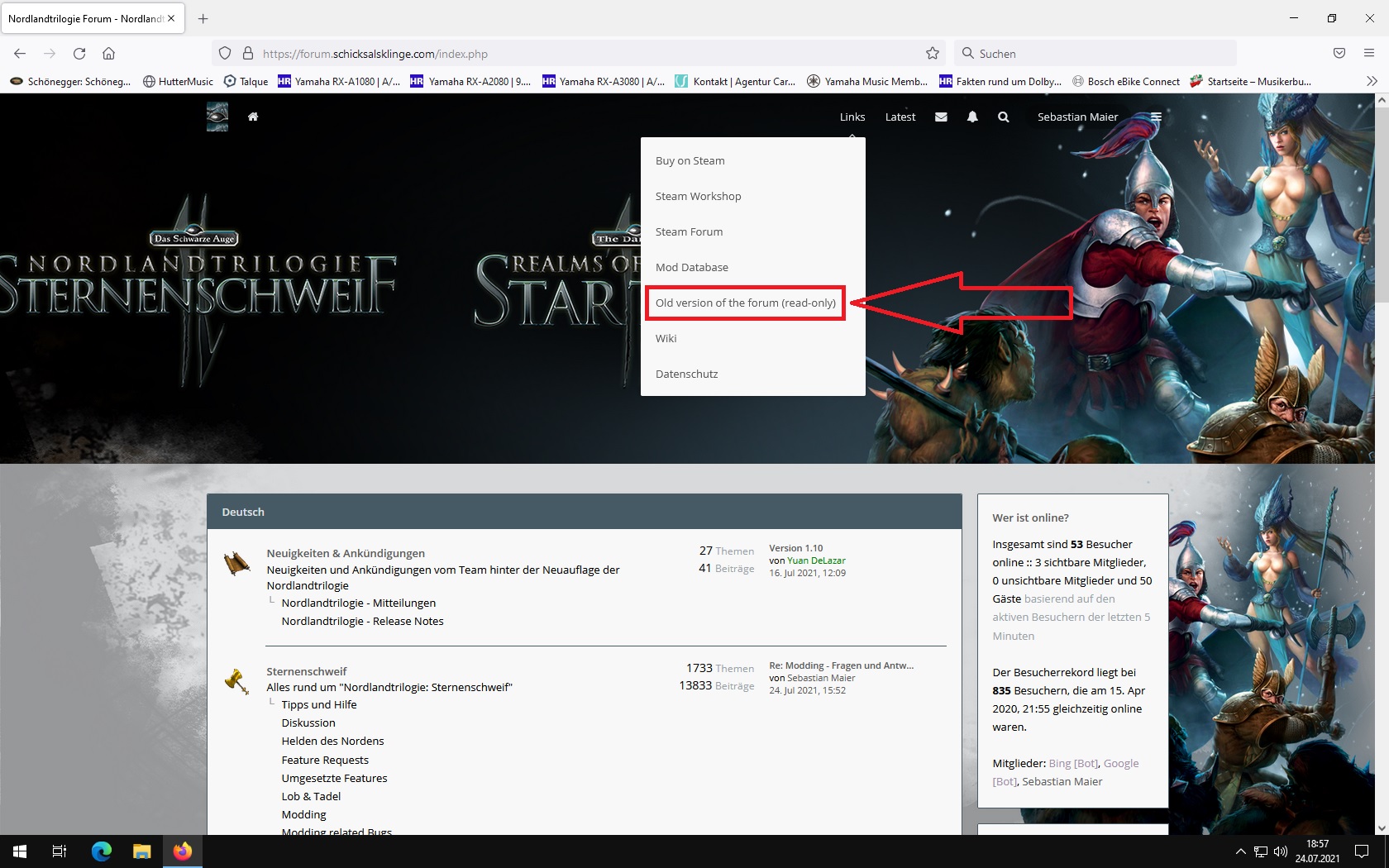Select Buy on Steam menu entry
The height and width of the screenshot is (868, 1389).
coord(753,160)
